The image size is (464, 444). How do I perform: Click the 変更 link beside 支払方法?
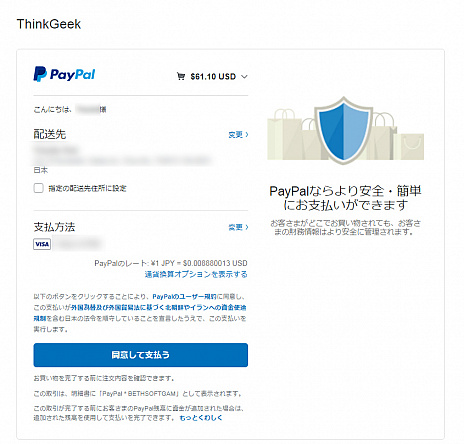(x=238, y=227)
